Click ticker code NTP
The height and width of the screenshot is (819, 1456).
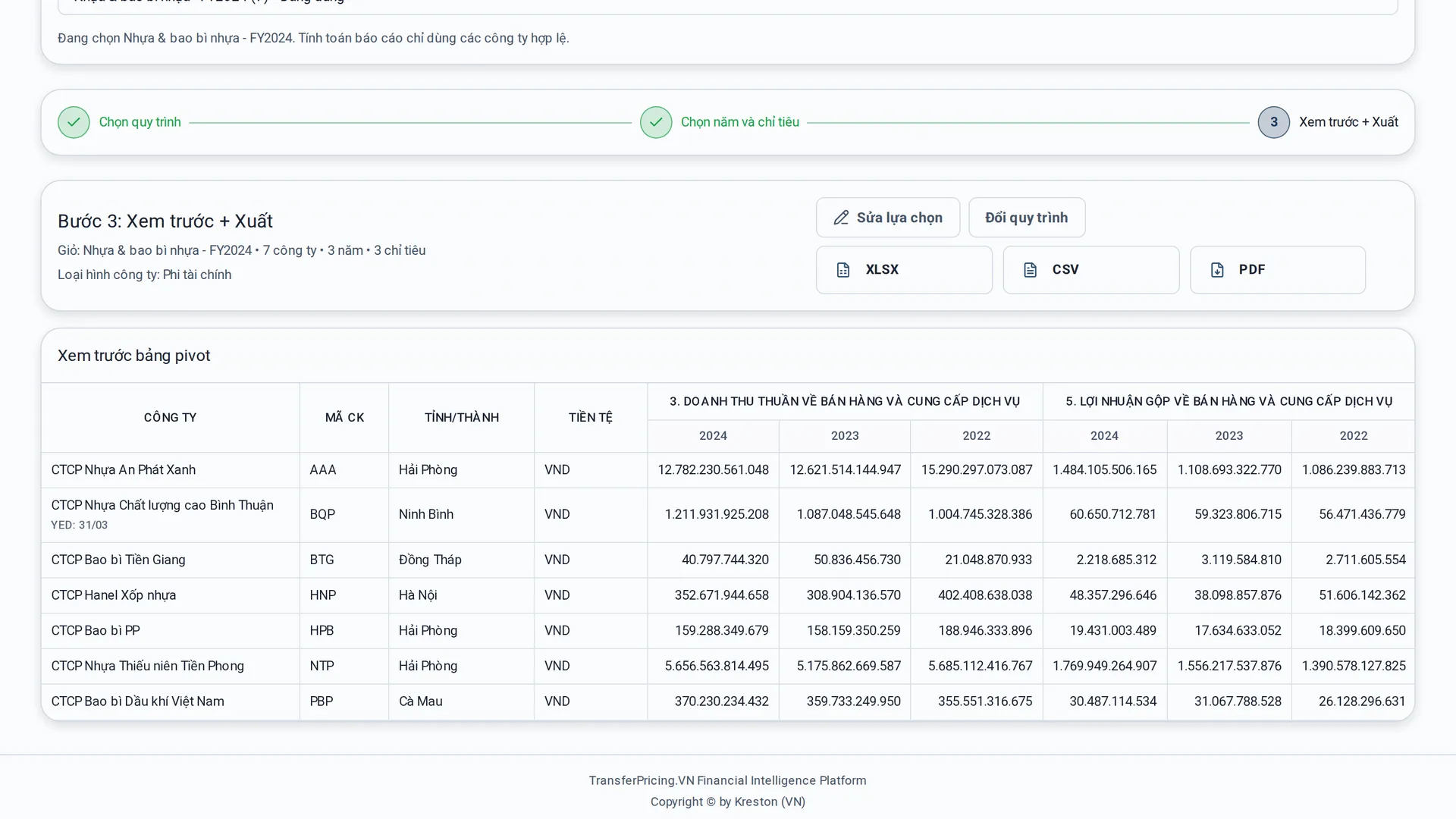click(322, 666)
